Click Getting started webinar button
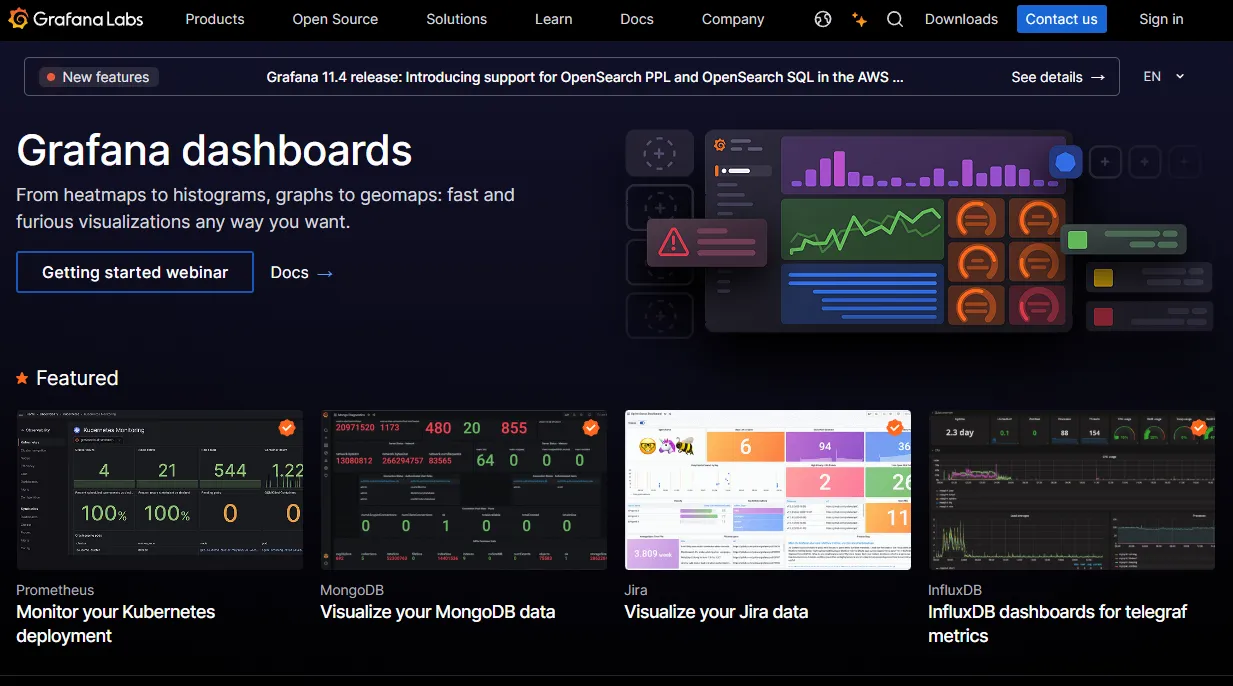Screen dimensions: 1233x686 (135, 272)
